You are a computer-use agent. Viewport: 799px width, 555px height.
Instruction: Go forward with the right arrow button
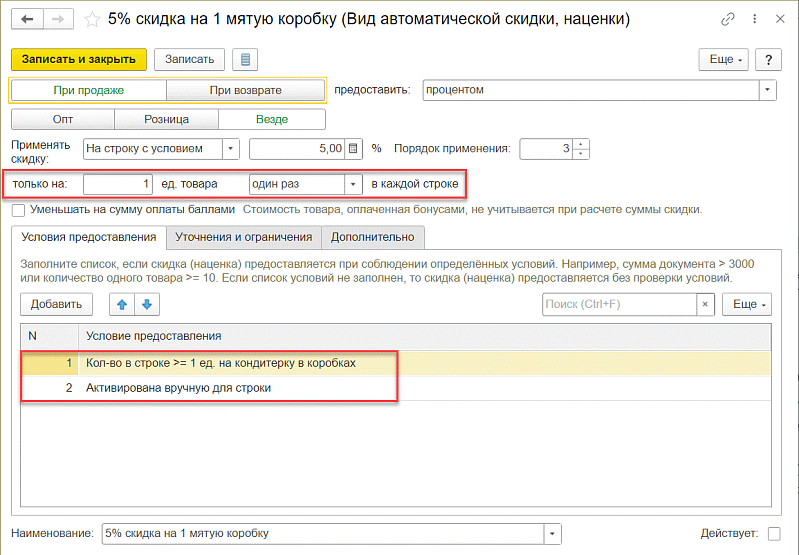point(59,19)
